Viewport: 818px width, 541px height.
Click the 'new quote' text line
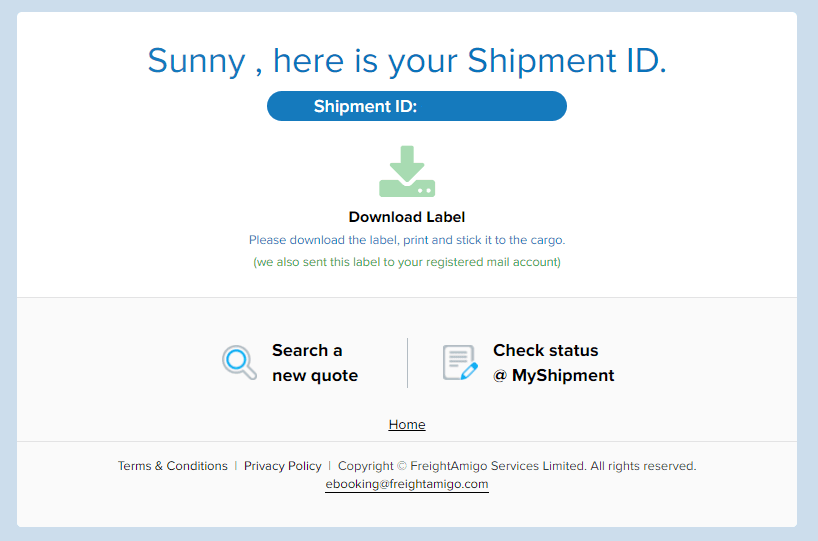tap(315, 376)
